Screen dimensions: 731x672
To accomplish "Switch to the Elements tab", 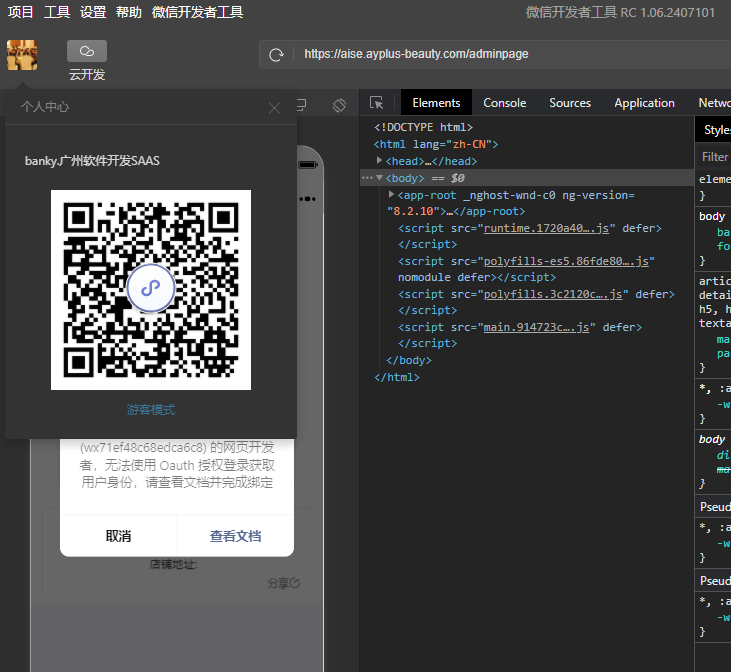I will [x=436, y=103].
